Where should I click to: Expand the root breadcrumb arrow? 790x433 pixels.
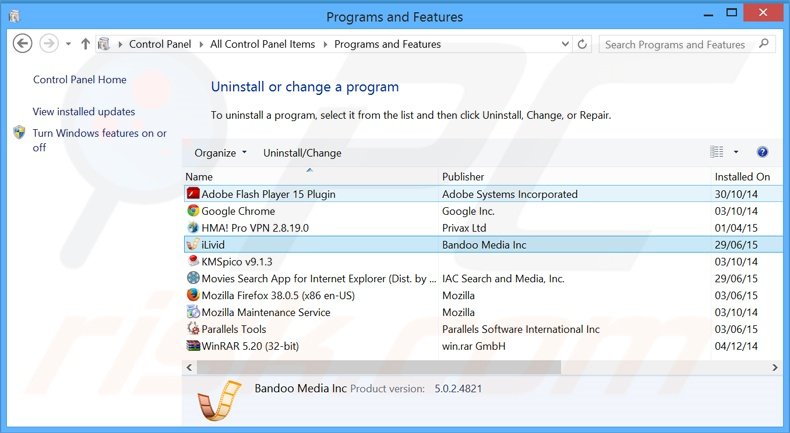tap(120, 44)
